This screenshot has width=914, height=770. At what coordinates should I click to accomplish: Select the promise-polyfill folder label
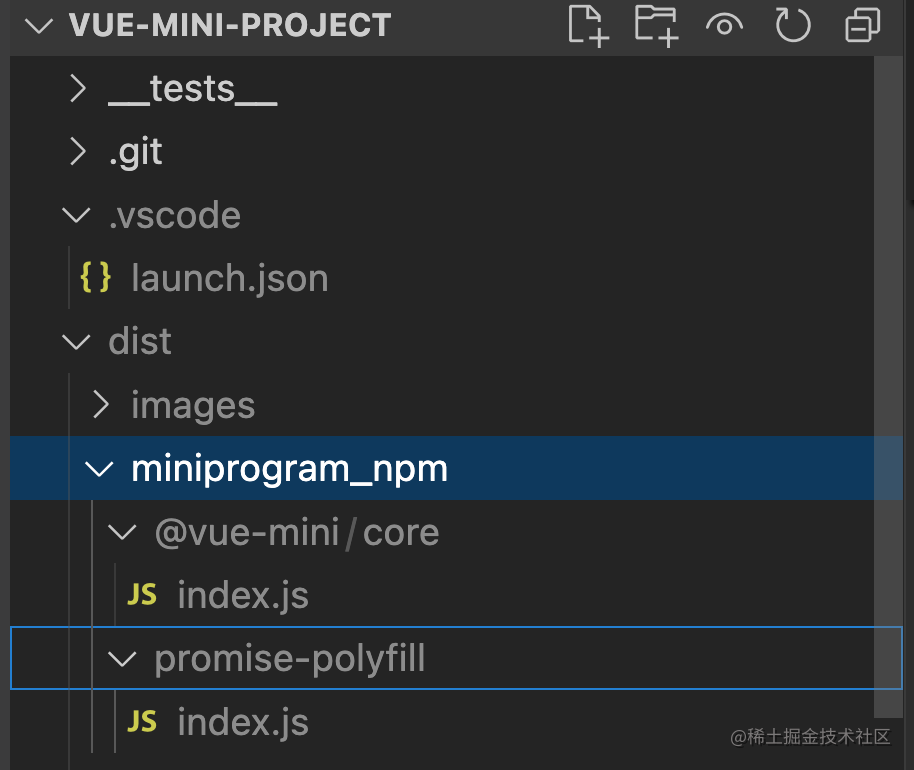point(290,659)
